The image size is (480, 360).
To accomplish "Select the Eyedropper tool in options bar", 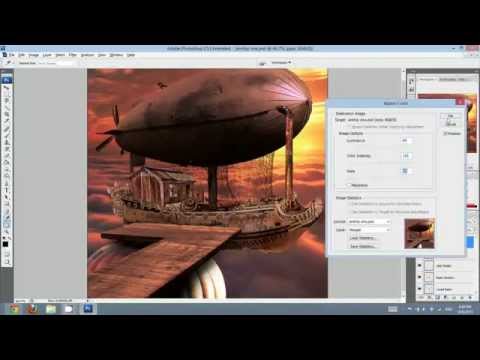I will click(8, 63).
